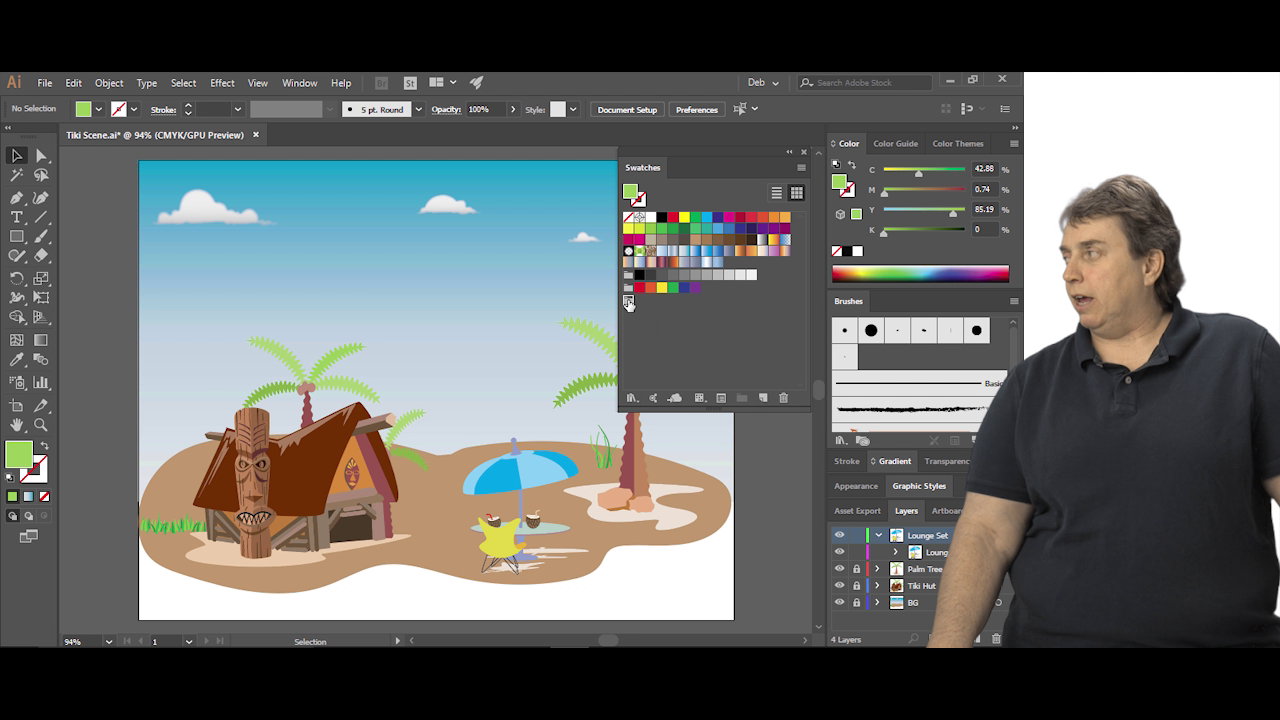Screen dimensions: 1280x720
Task: Hide the Palm Tree layer
Action: point(839,569)
